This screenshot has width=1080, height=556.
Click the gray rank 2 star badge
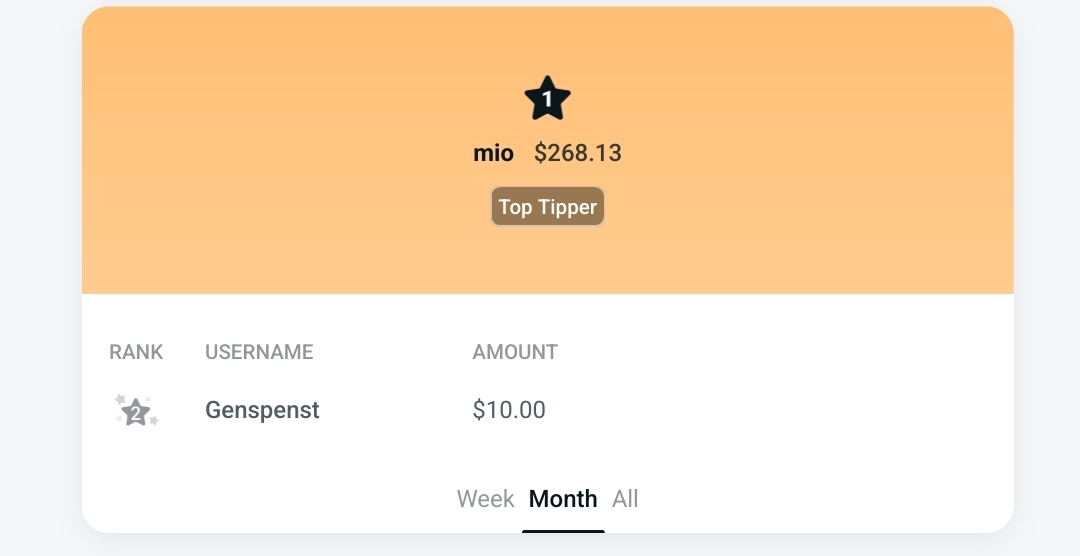pos(136,411)
